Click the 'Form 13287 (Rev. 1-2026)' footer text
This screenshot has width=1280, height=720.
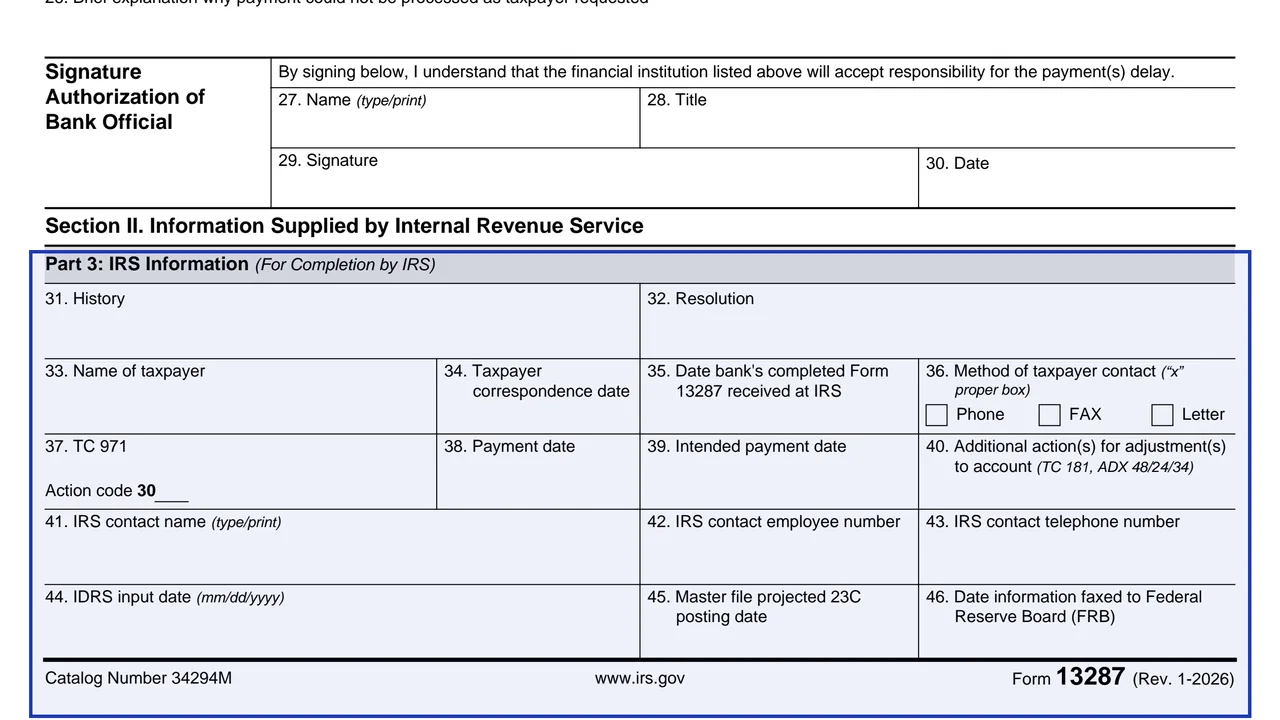pos(1123,678)
